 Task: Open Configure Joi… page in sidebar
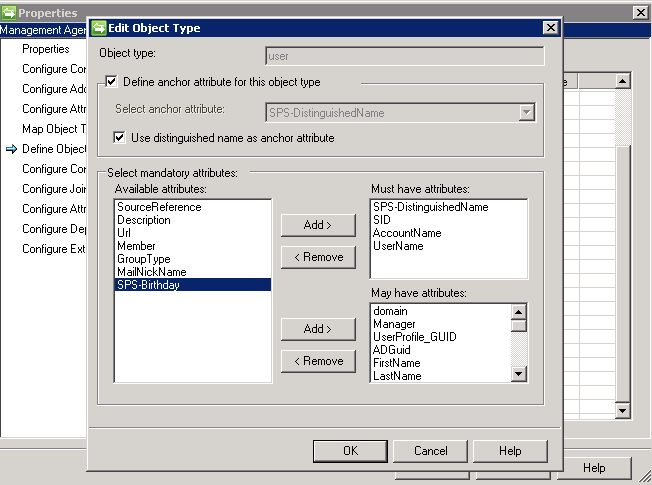[x=54, y=188]
